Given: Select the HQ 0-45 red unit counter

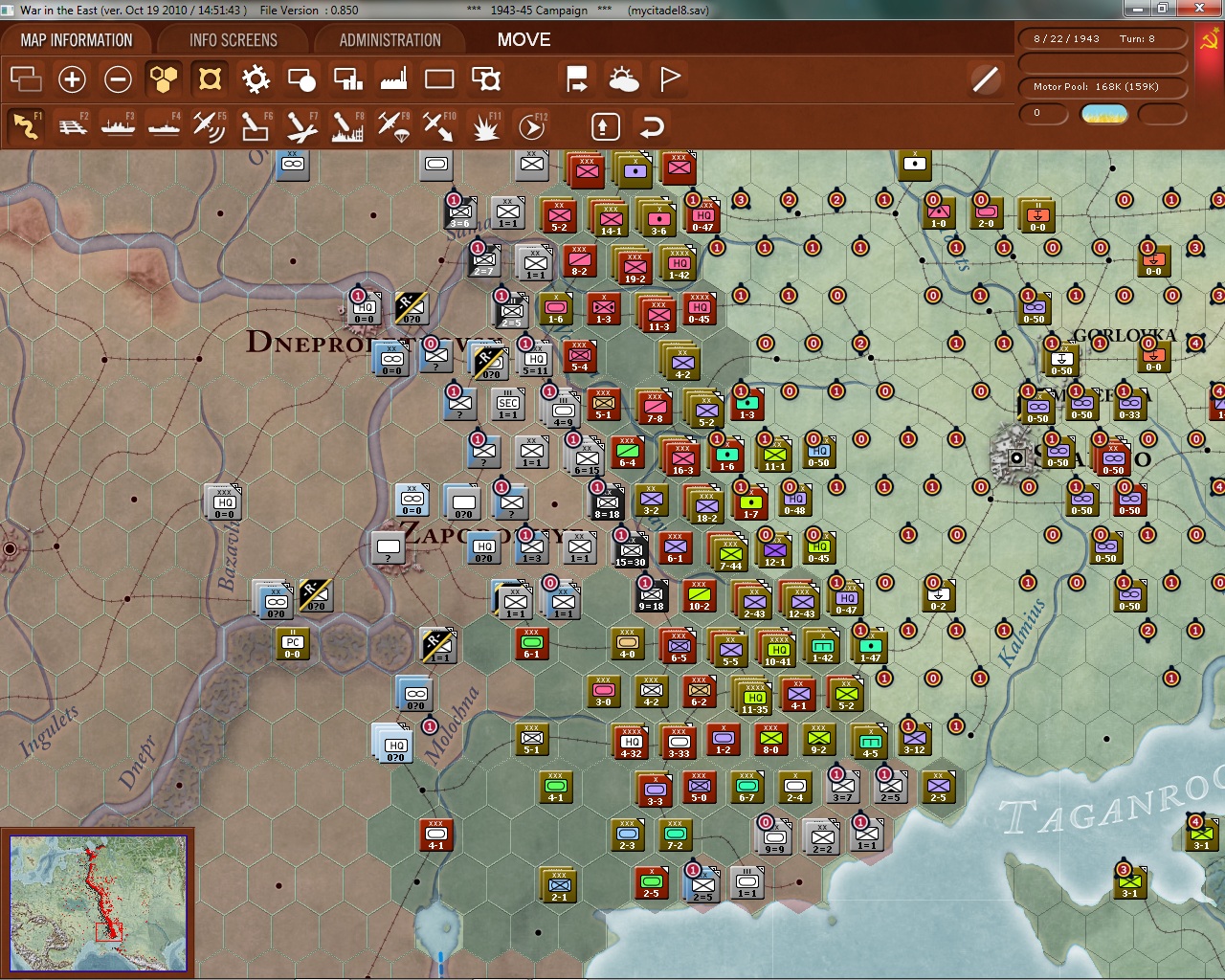Looking at the screenshot, I should (x=700, y=308).
